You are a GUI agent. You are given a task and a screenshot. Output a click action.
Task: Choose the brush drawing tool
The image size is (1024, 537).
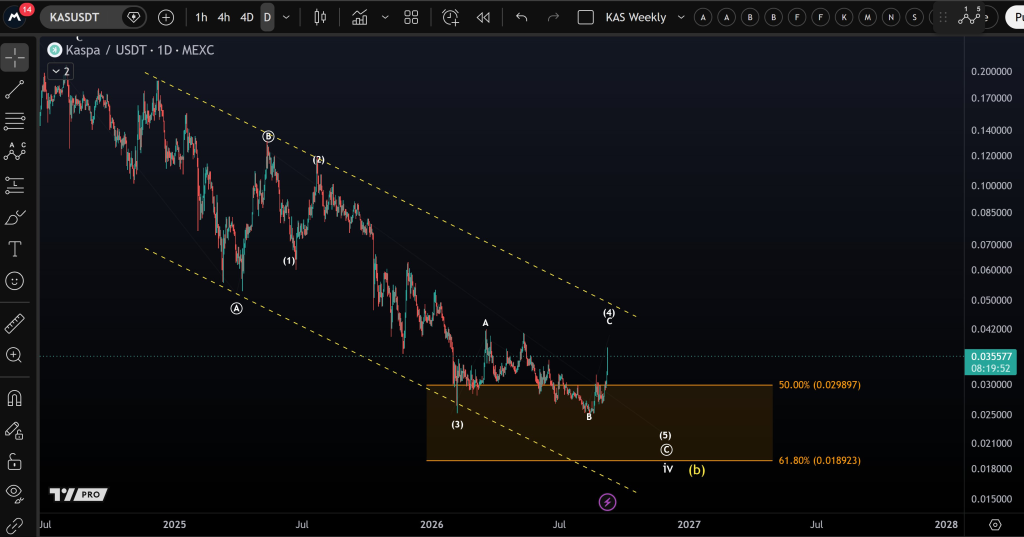pos(14,218)
